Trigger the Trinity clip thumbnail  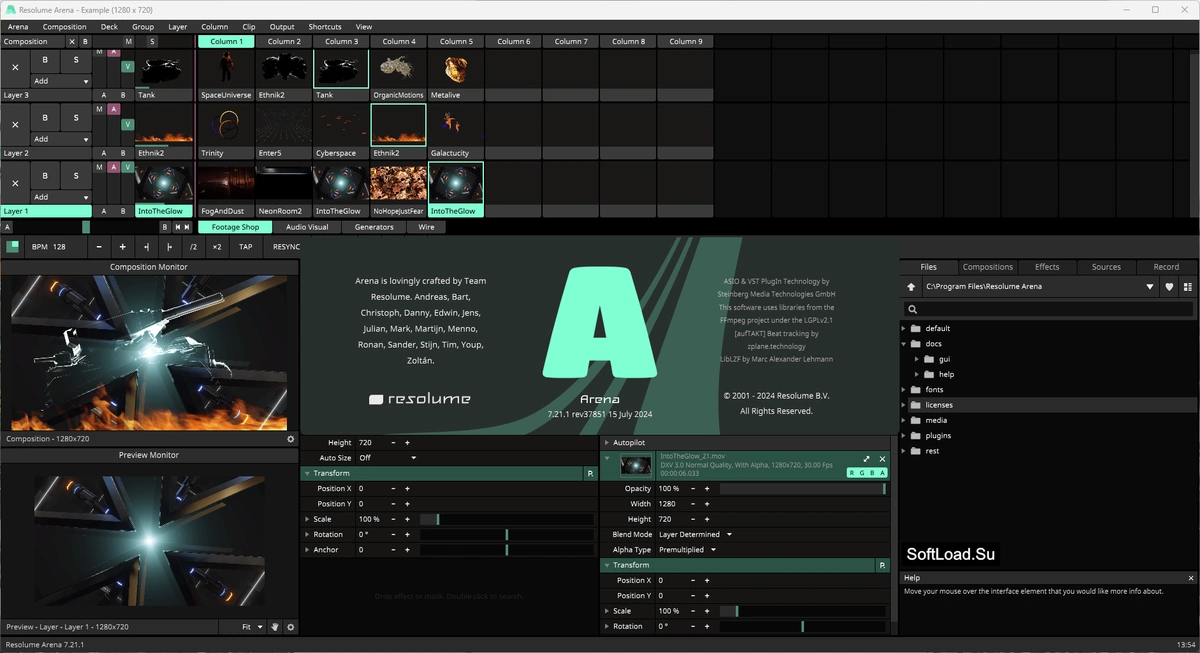(225, 126)
